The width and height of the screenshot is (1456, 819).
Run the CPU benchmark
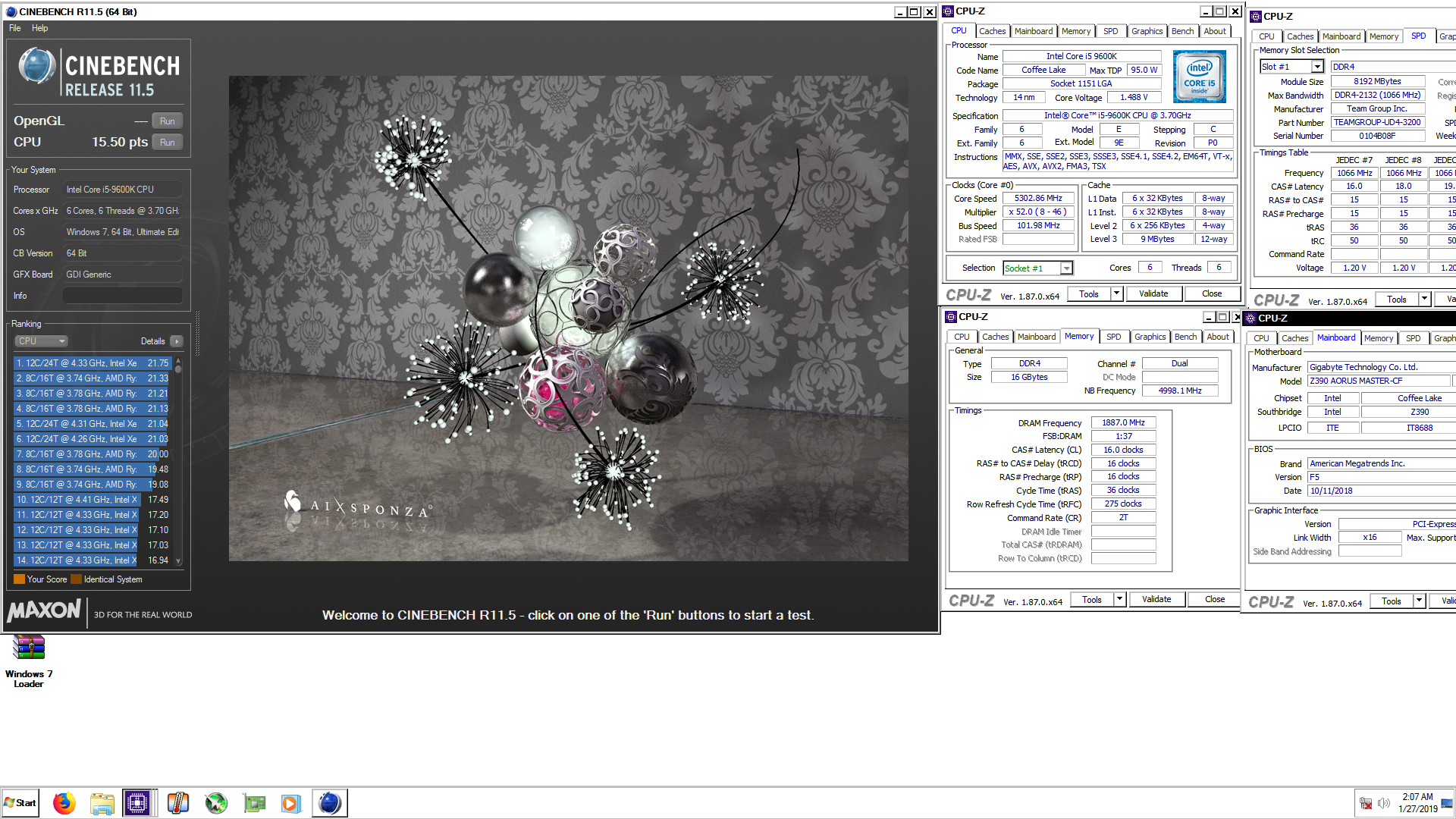(168, 143)
